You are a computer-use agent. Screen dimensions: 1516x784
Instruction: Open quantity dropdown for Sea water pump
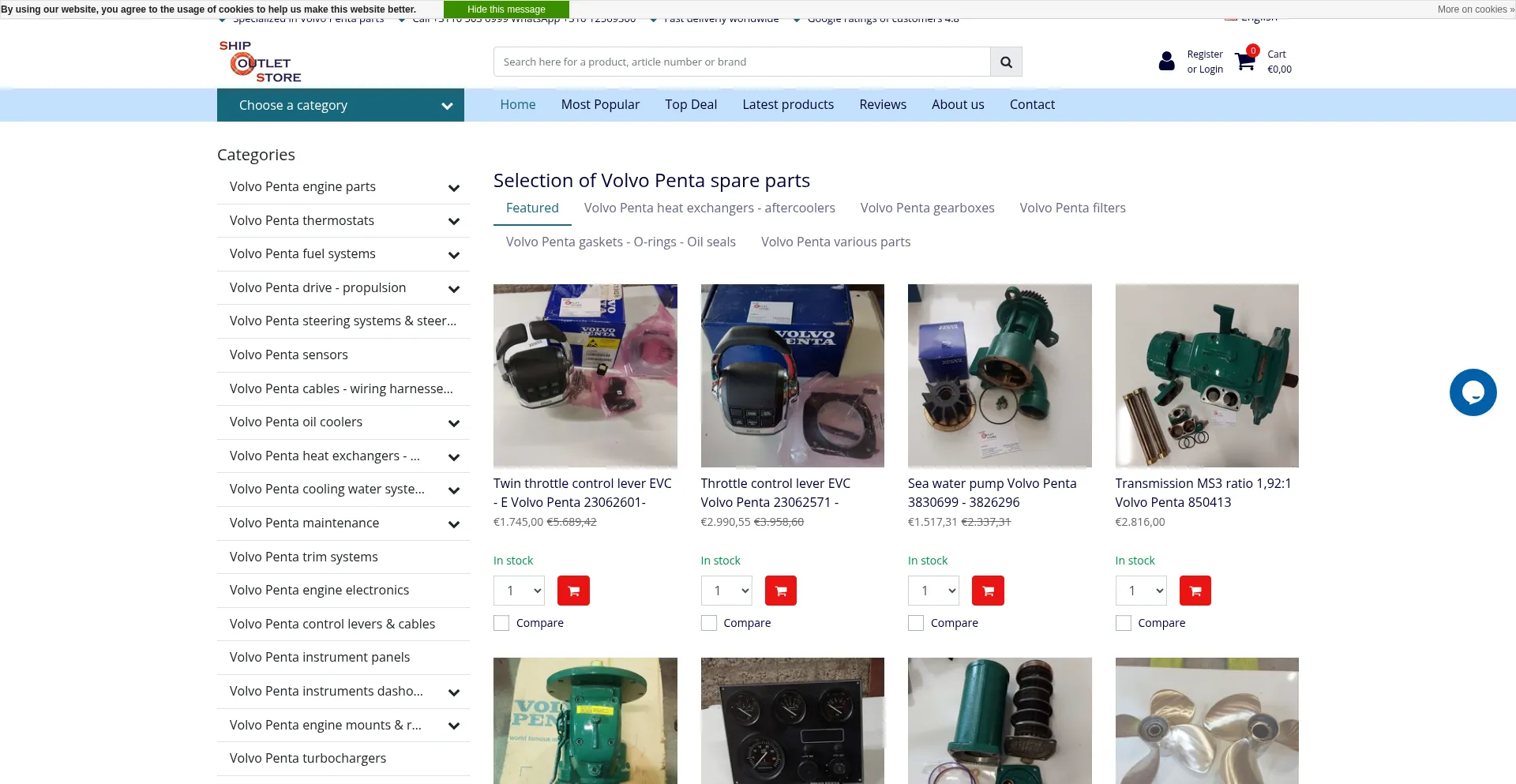click(934, 591)
